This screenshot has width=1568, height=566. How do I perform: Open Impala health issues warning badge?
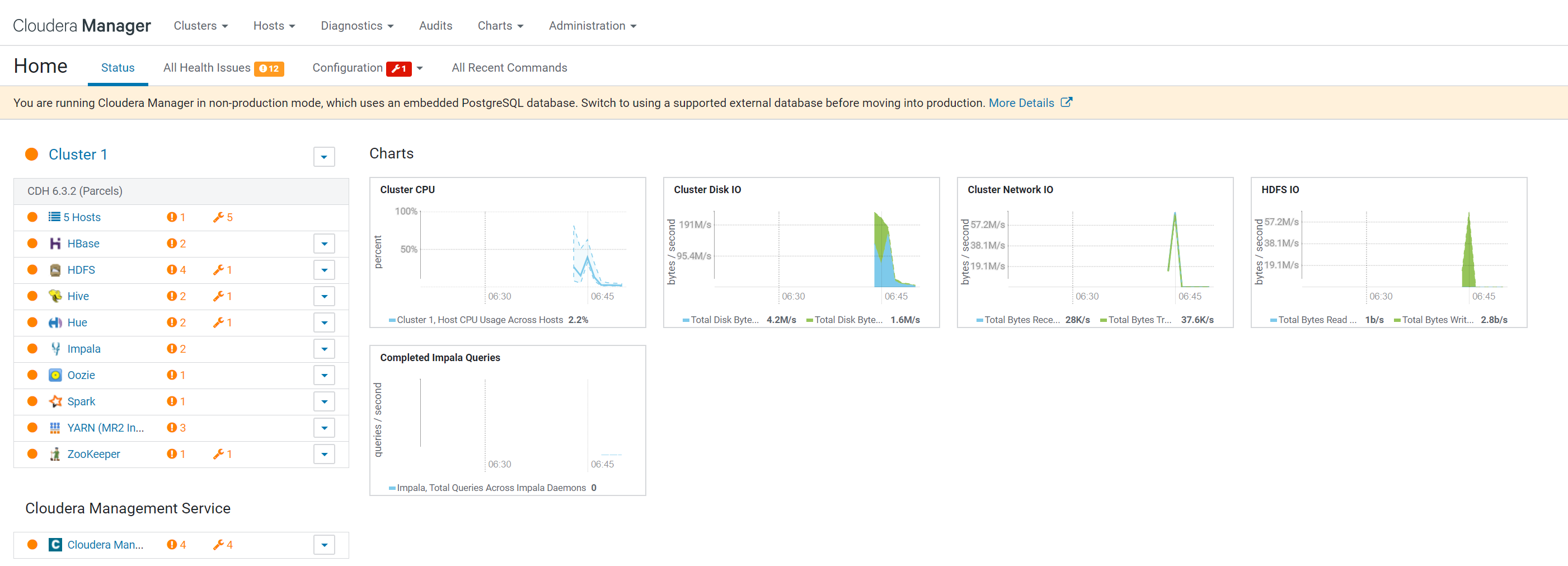coord(176,348)
